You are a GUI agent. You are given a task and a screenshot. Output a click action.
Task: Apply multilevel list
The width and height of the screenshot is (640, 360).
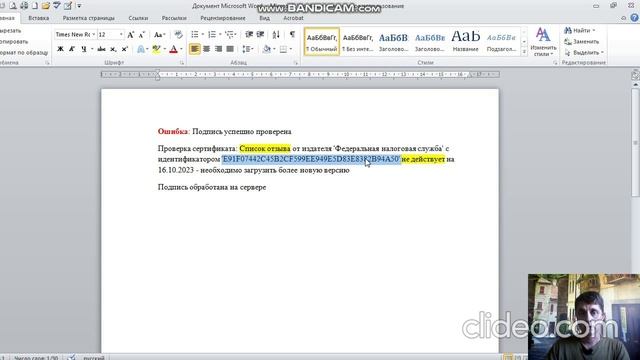click(x=229, y=34)
